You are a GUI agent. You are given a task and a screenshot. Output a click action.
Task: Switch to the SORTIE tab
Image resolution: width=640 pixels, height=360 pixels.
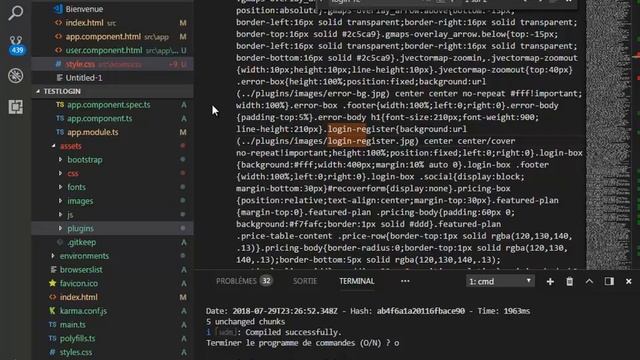(x=304, y=281)
